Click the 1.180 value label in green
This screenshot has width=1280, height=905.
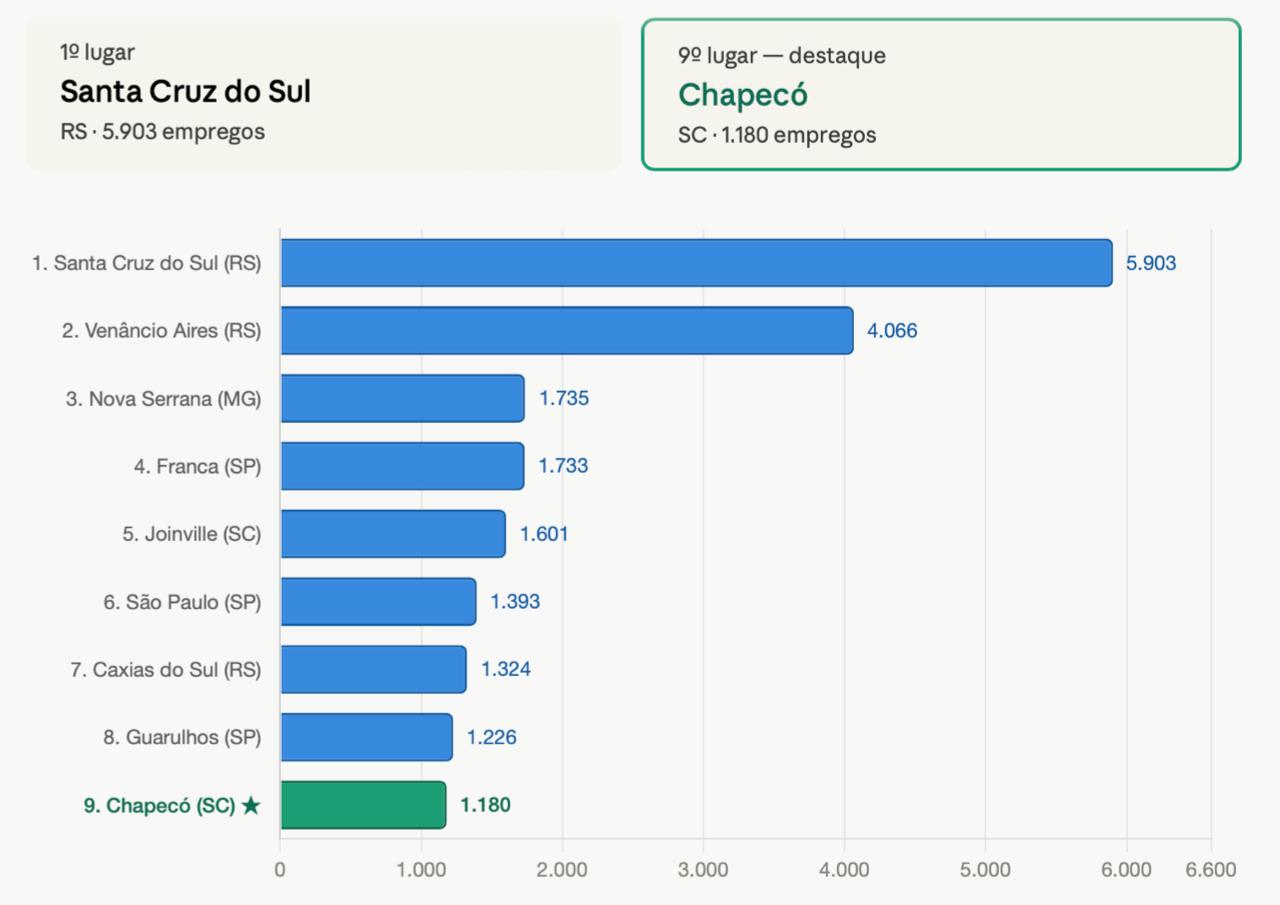485,805
